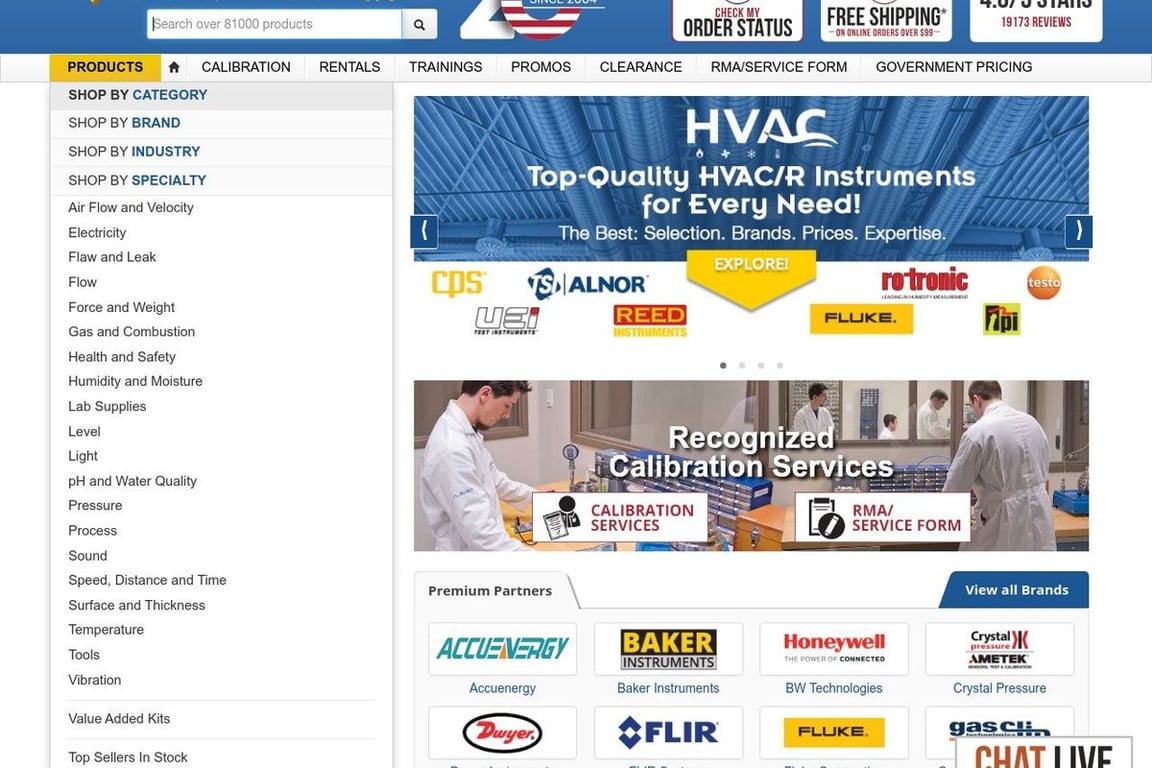Viewport: 1152px width, 768px height.
Task: Open Surface and Thickness category
Action: pos(137,606)
